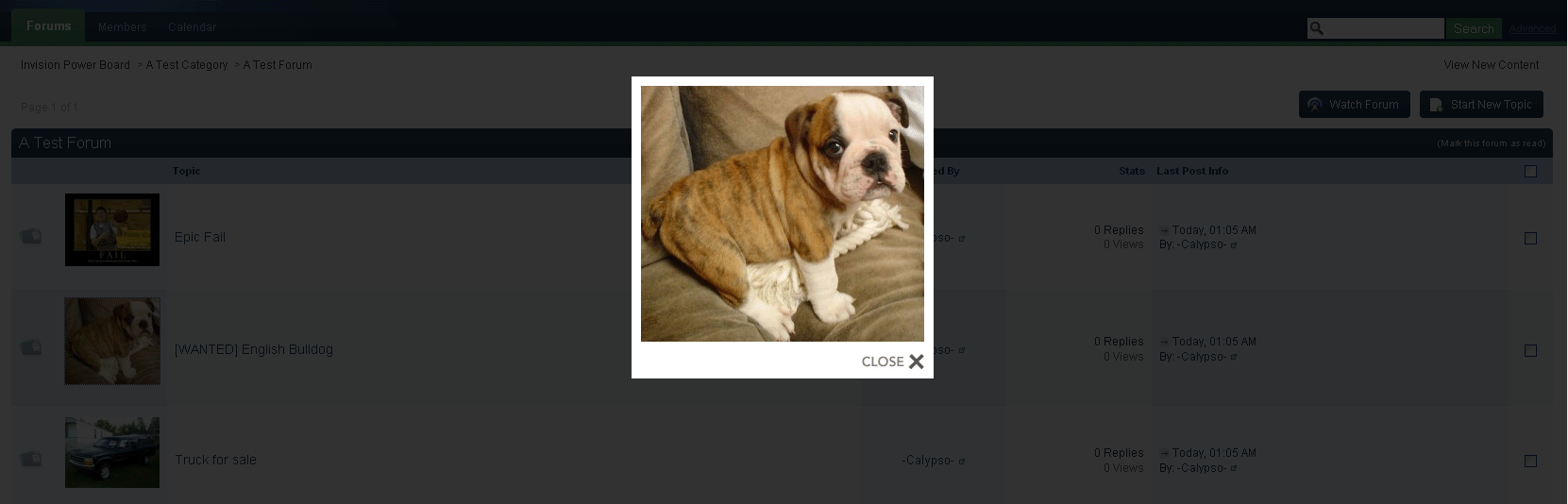Click the Start New Topic button
The height and width of the screenshot is (504, 1568).
[1481, 105]
